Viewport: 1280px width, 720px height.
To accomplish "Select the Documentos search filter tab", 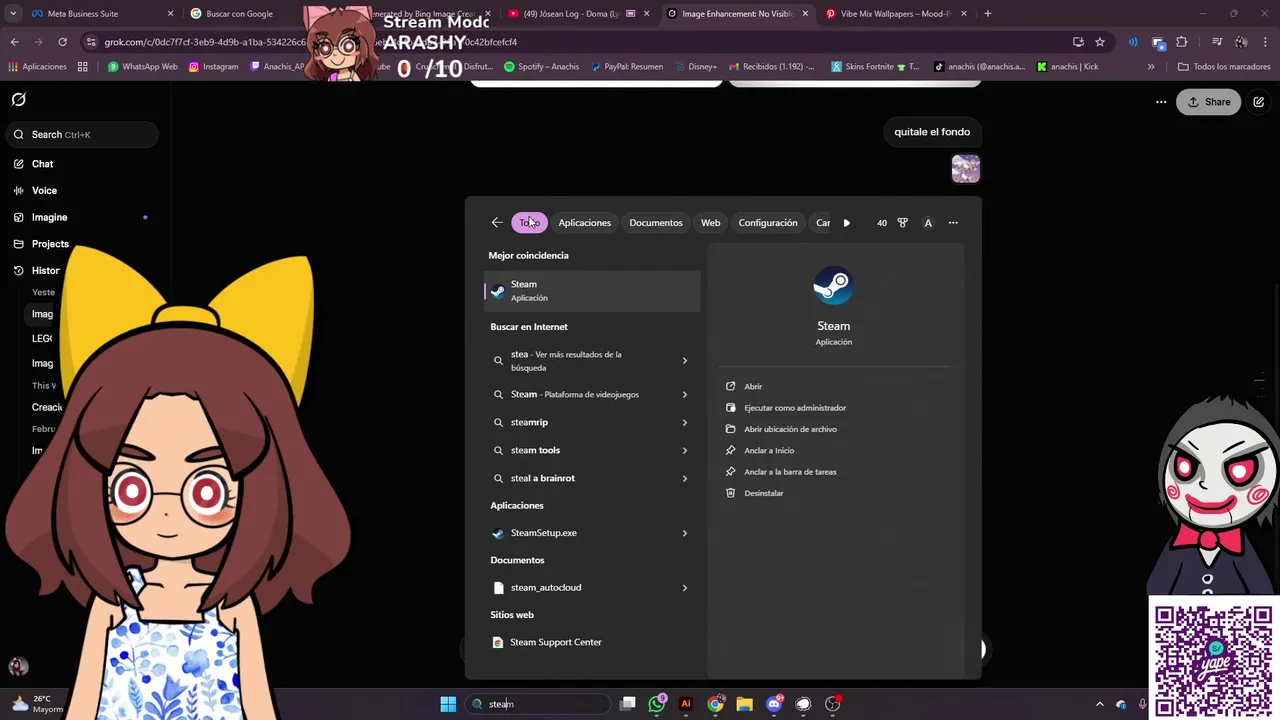I will click(x=656, y=223).
